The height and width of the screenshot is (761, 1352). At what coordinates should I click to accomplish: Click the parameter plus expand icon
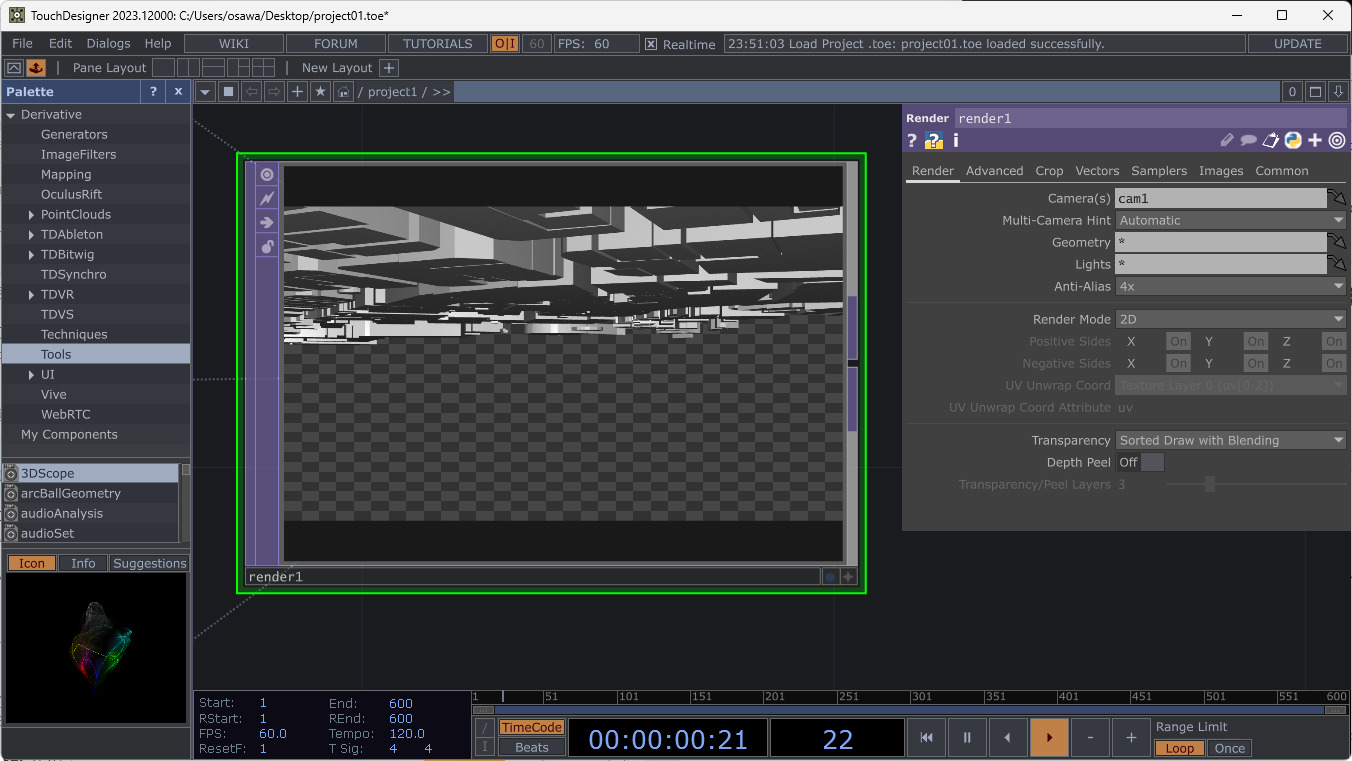click(x=1315, y=140)
